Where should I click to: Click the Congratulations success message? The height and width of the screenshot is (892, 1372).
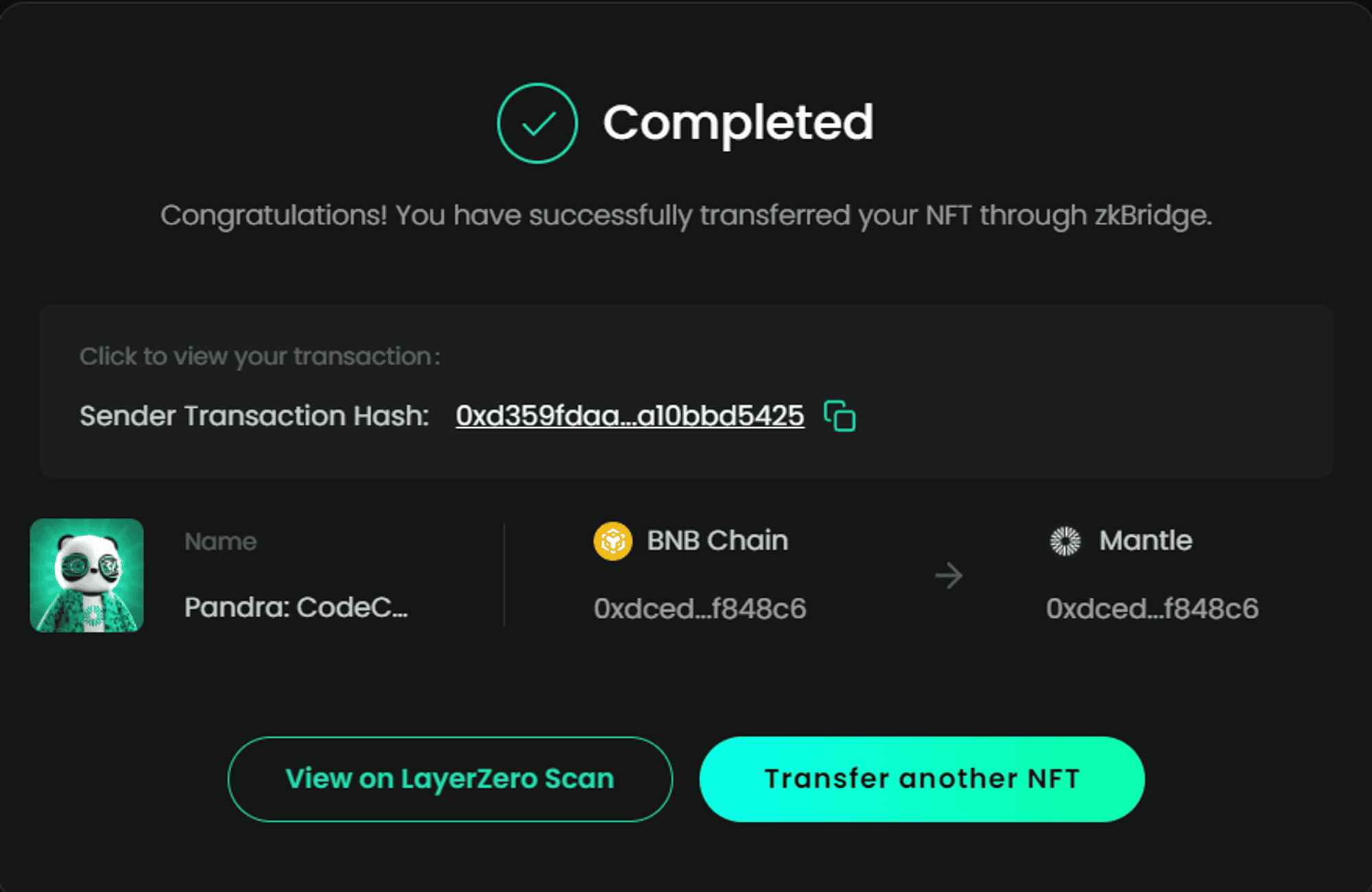tap(686, 216)
